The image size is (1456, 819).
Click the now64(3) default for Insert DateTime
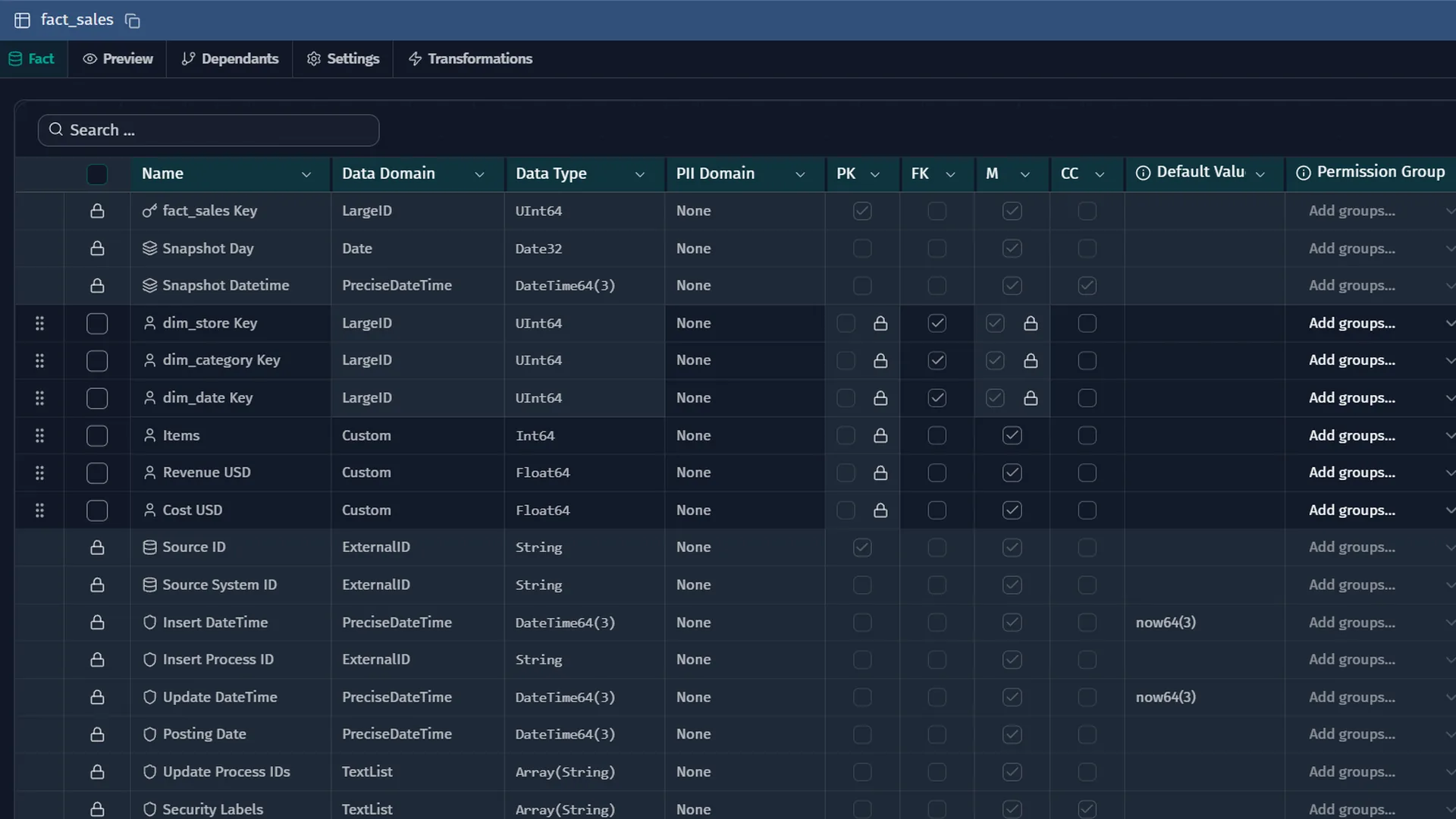1166,622
